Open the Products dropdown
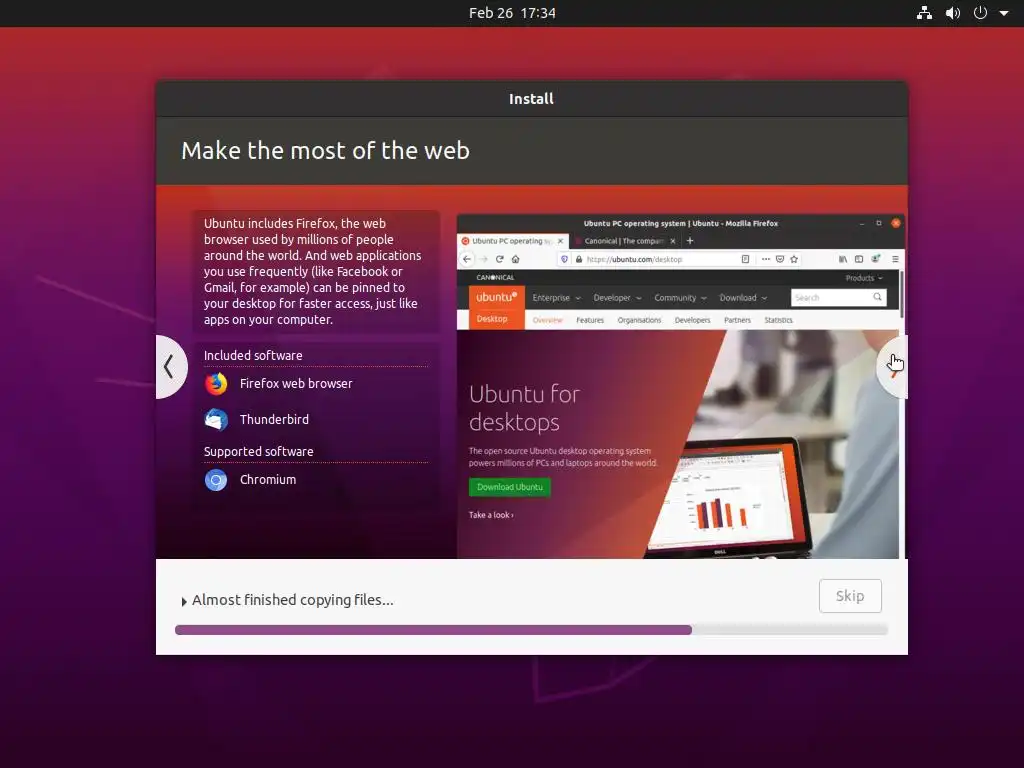 click(863, 278)
